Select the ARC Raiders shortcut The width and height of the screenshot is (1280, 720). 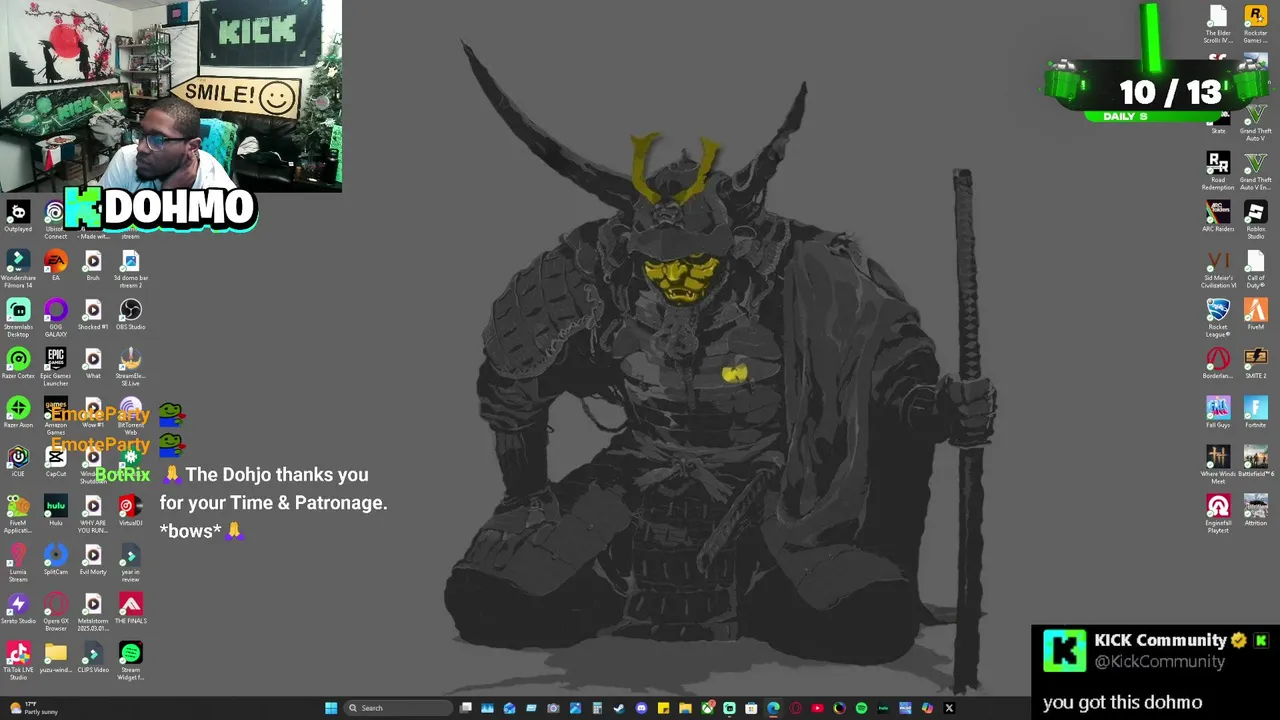(x=1218, y=217)
